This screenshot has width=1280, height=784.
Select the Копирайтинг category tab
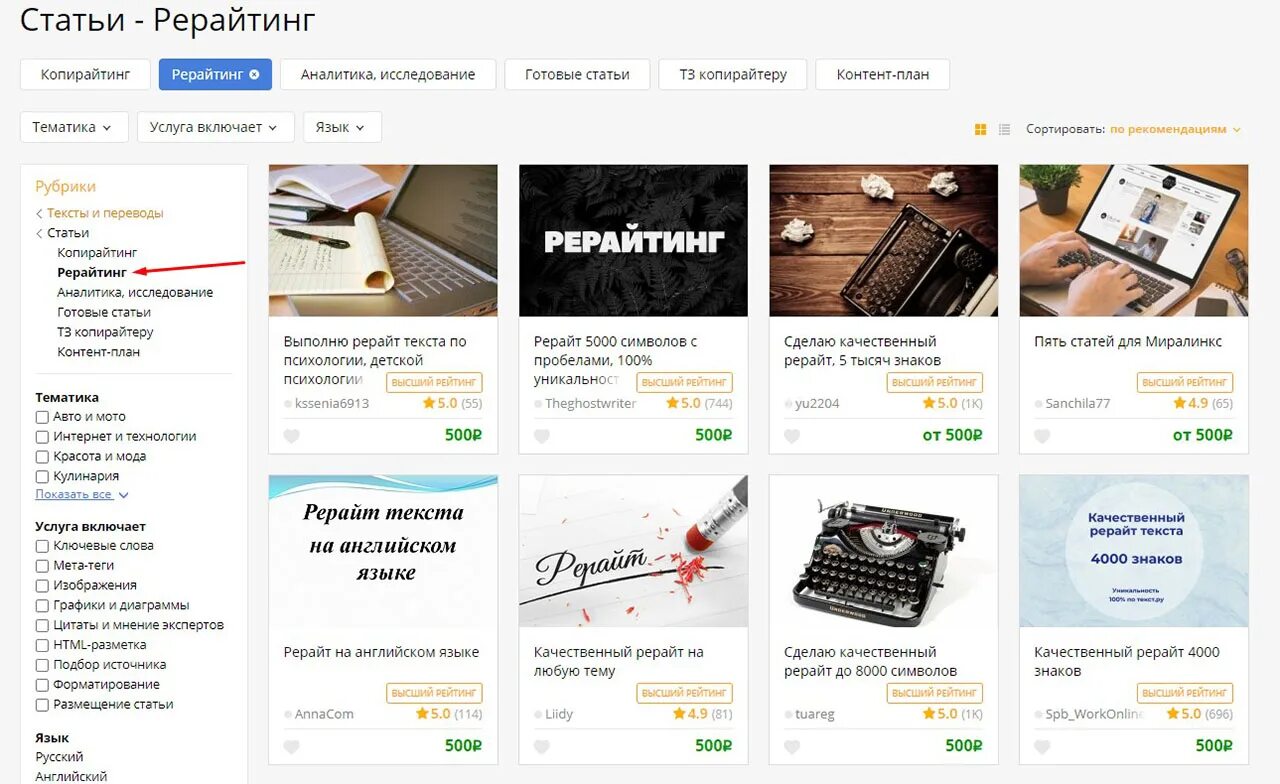[x=85, y=74]
